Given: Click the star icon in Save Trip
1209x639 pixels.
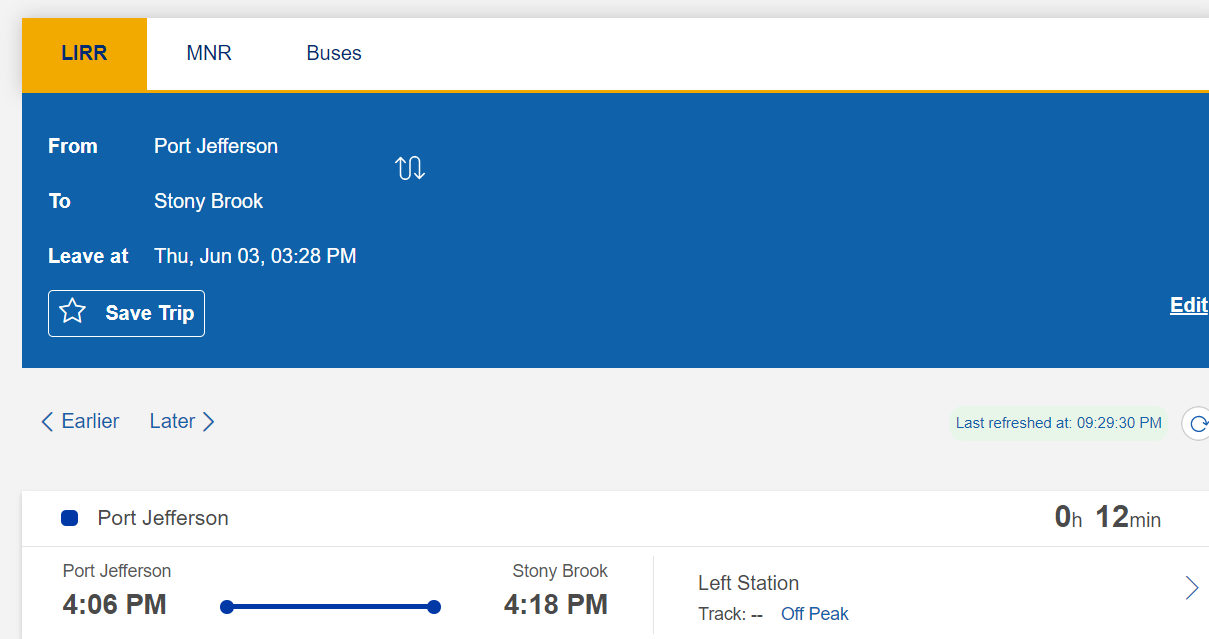Looking at the screenshot, I should tap(73, 312).
